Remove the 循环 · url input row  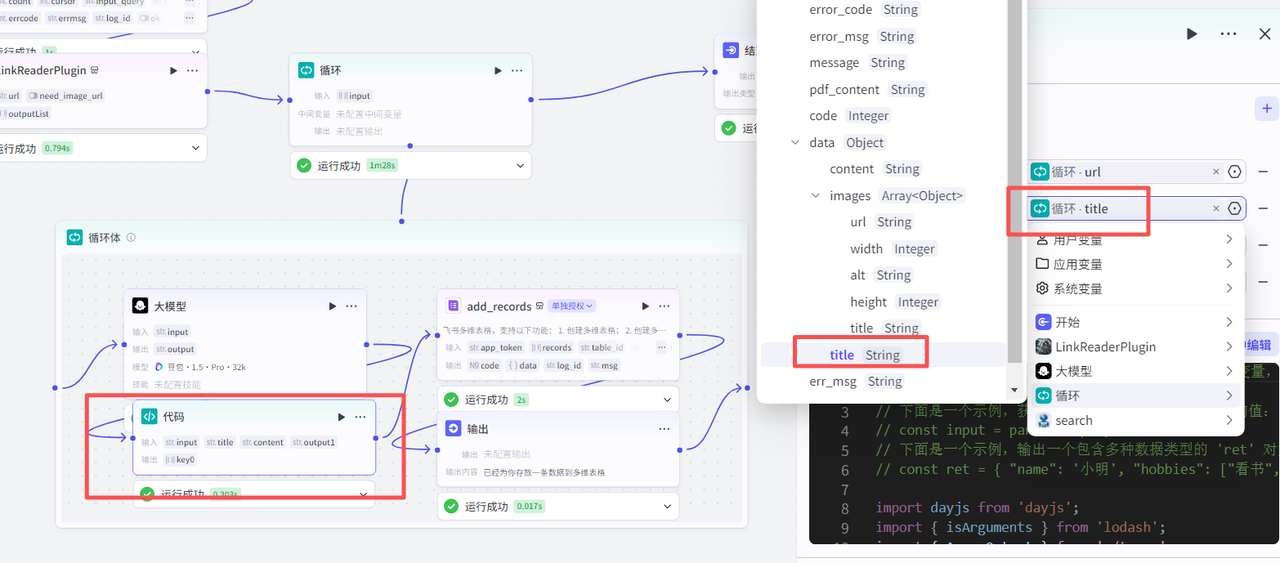[1263, 172]
